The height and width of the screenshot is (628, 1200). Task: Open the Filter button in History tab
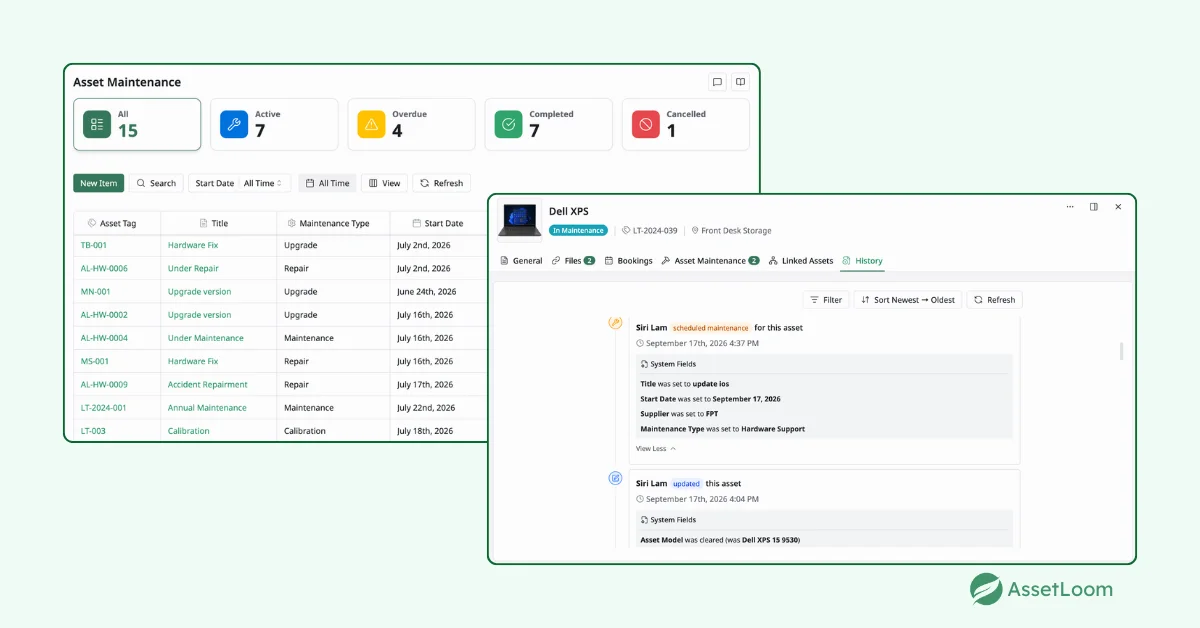coord(825,300)
